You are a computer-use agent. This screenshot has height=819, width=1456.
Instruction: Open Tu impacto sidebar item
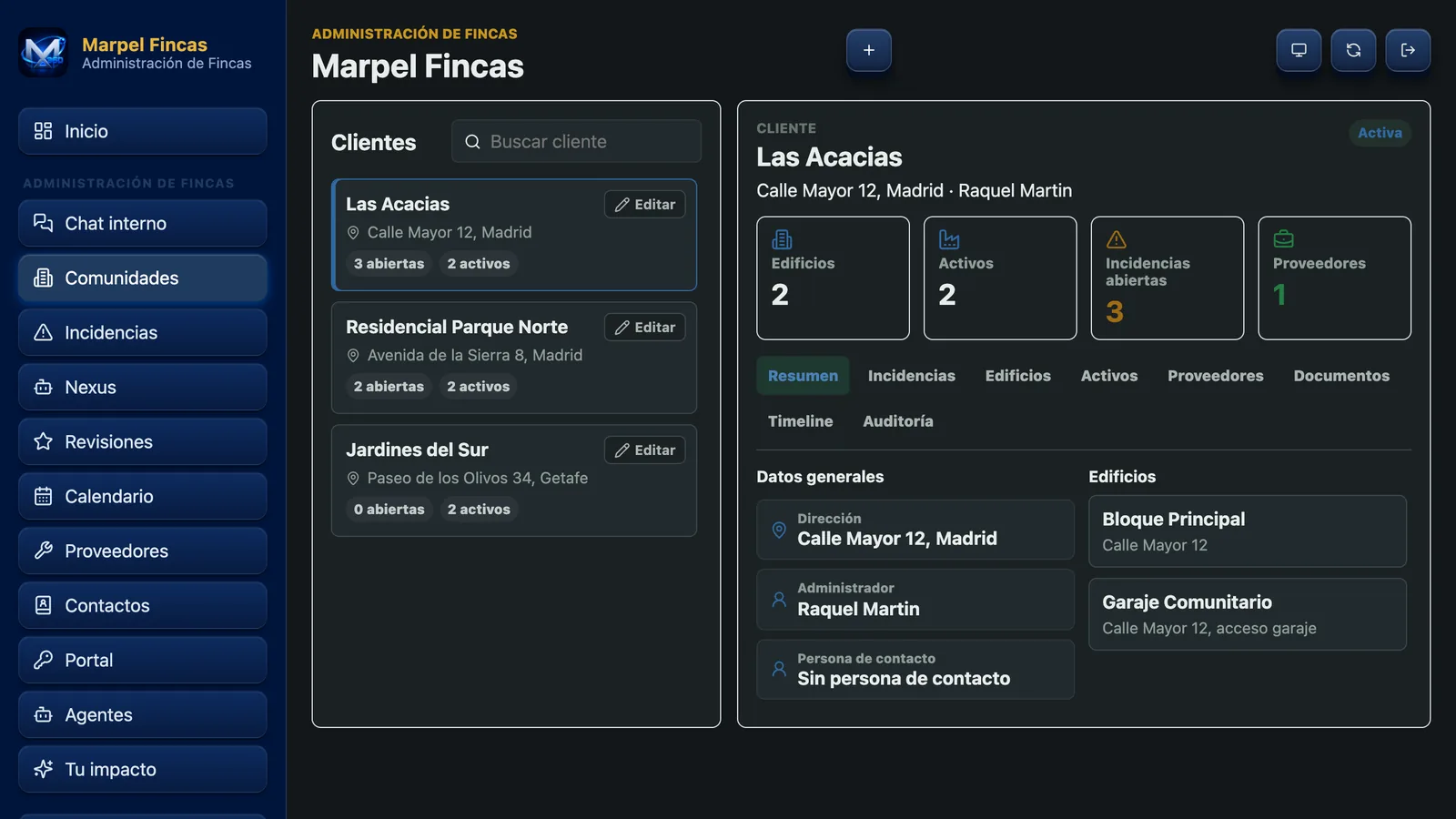click(143, 769)
